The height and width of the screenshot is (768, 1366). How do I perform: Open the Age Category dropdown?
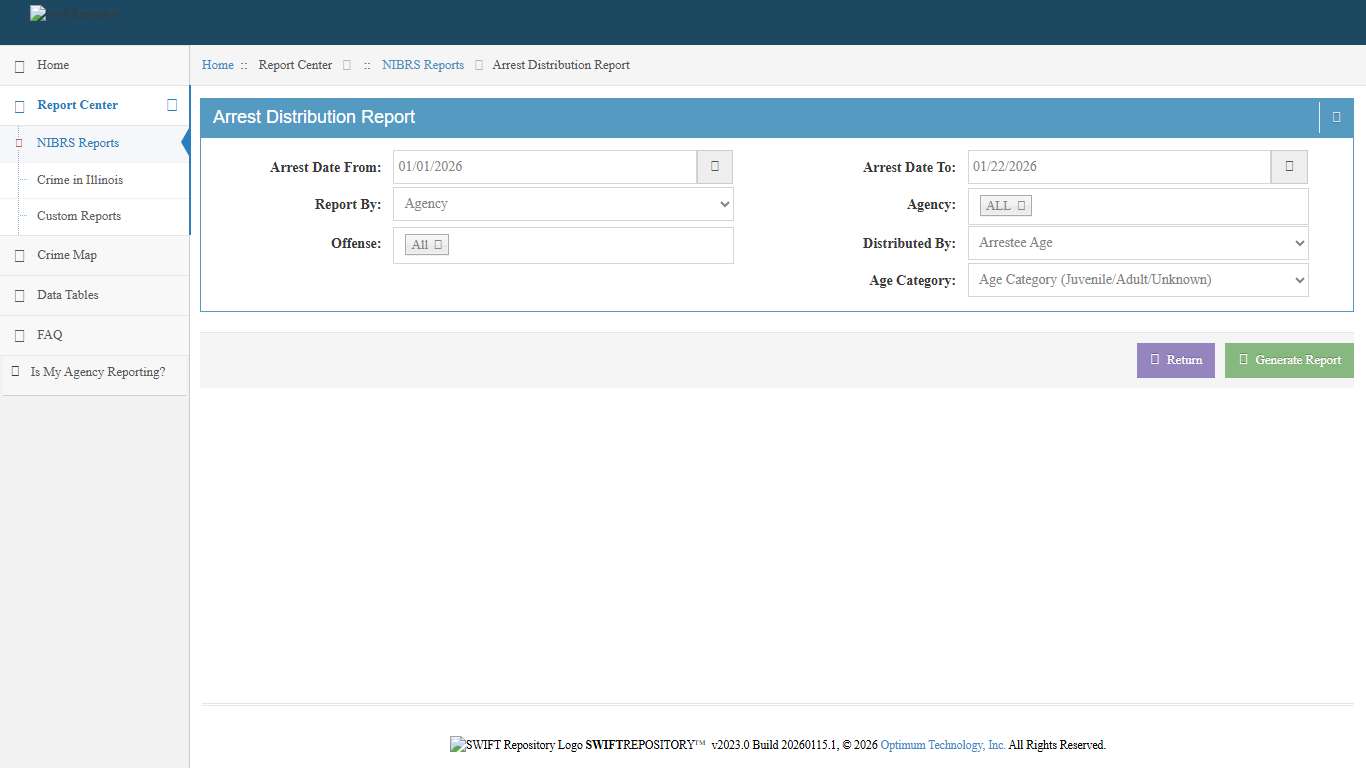click(1138, 280)
